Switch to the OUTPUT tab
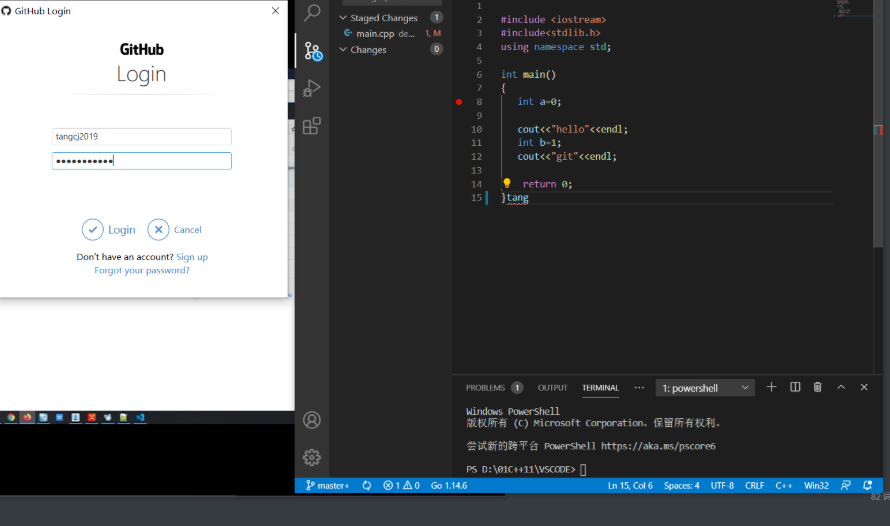The height and width of the screenshot is (526, 890). [x=552, y=388]
